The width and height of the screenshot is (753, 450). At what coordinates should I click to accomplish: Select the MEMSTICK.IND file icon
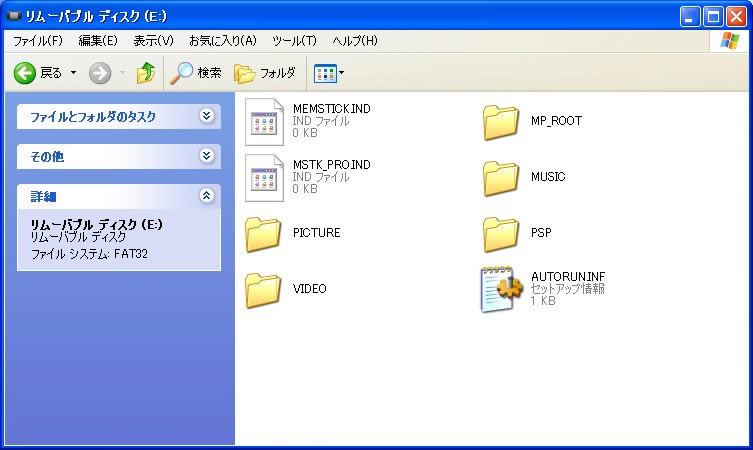(265, 121)
